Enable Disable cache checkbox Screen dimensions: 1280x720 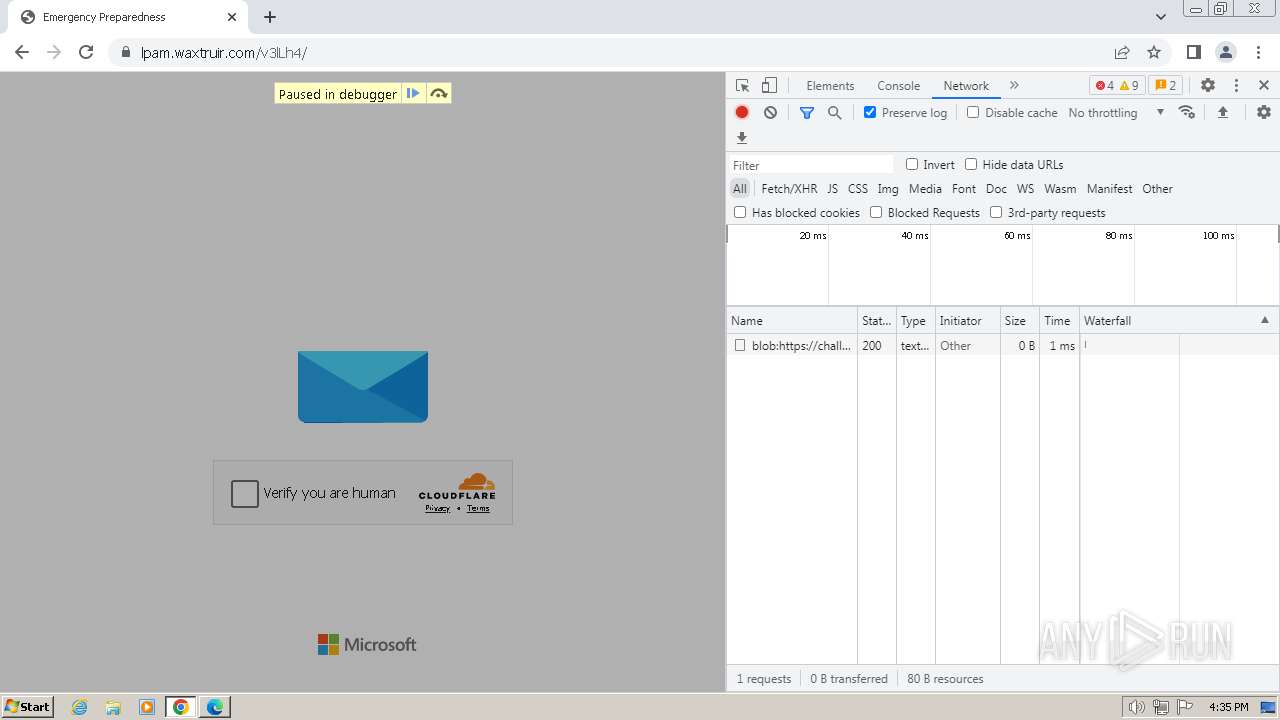(973, 113)
